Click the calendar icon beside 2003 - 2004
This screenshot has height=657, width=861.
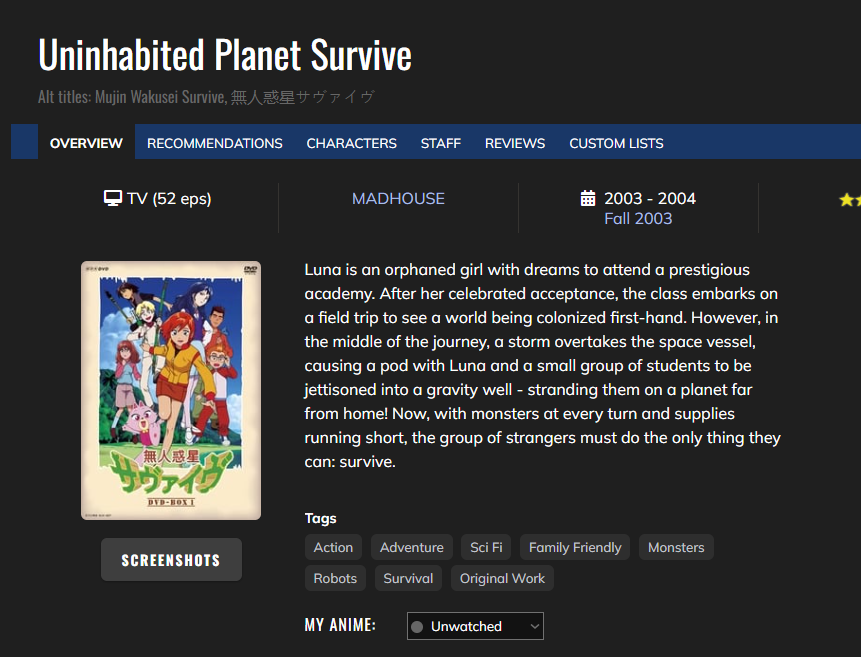tap(588, 198)
